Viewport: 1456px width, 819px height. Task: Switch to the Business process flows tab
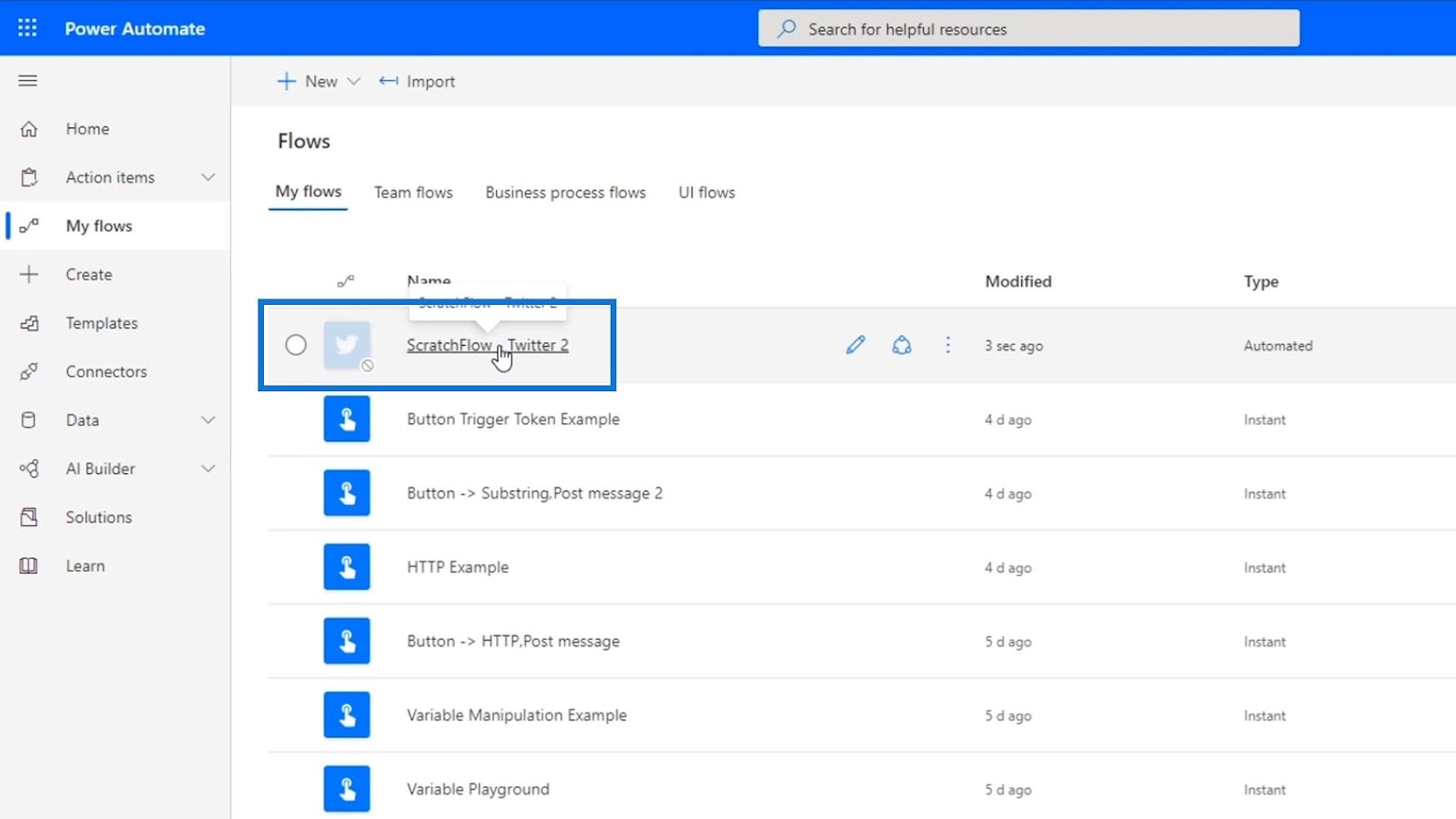click(565, 193)
